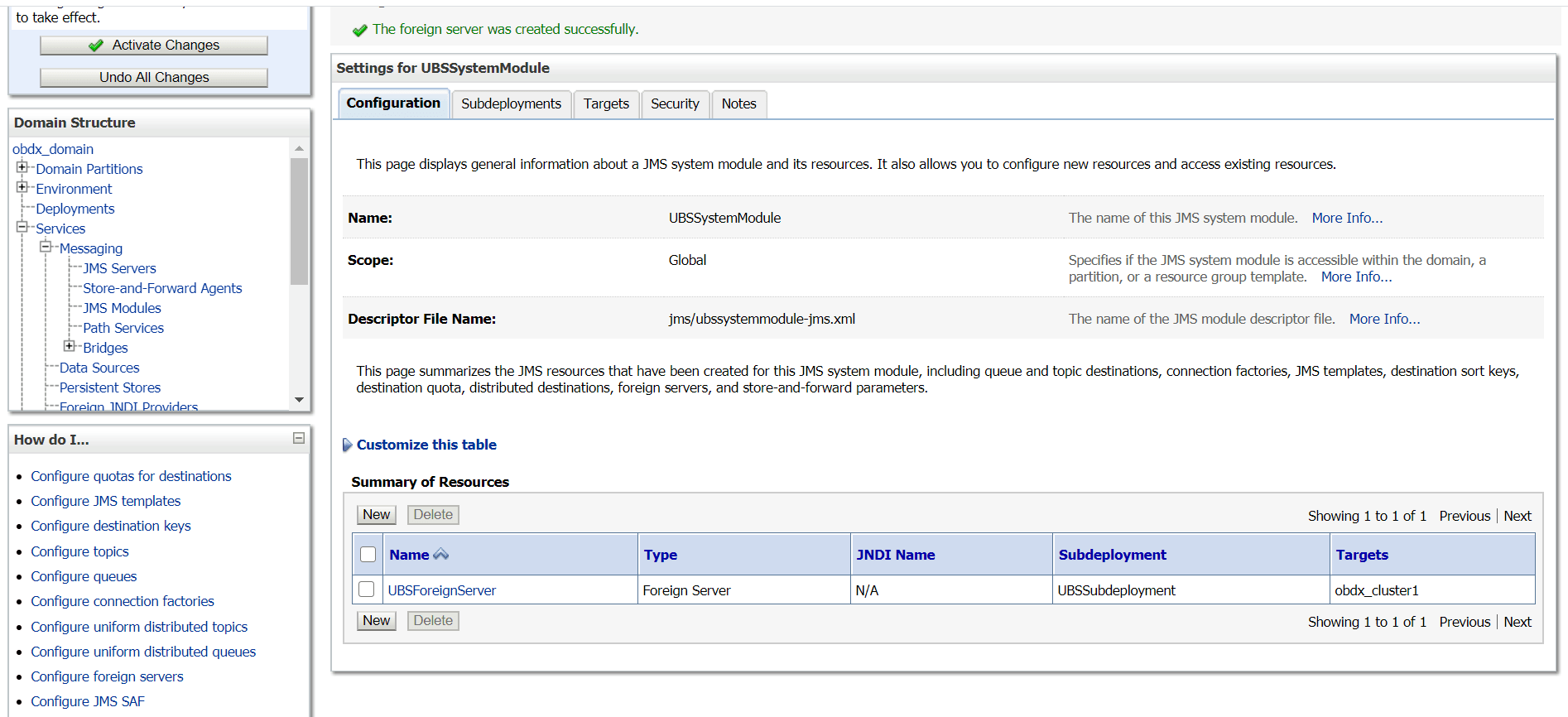Click the Undo All Changes button
The width and height of the screenshot is (1568, 717).
154,78
